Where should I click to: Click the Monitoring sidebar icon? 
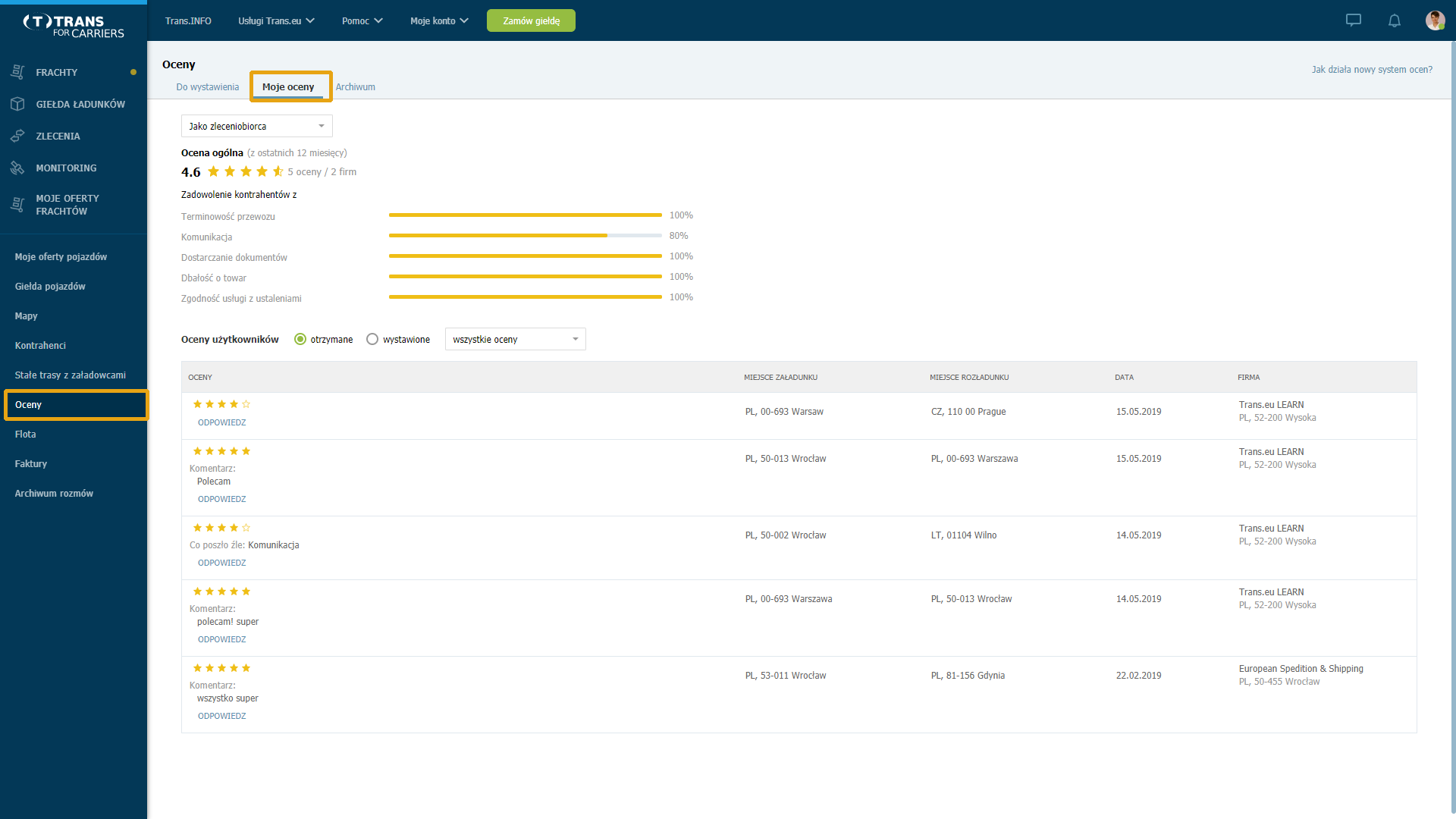click(17, 168)
